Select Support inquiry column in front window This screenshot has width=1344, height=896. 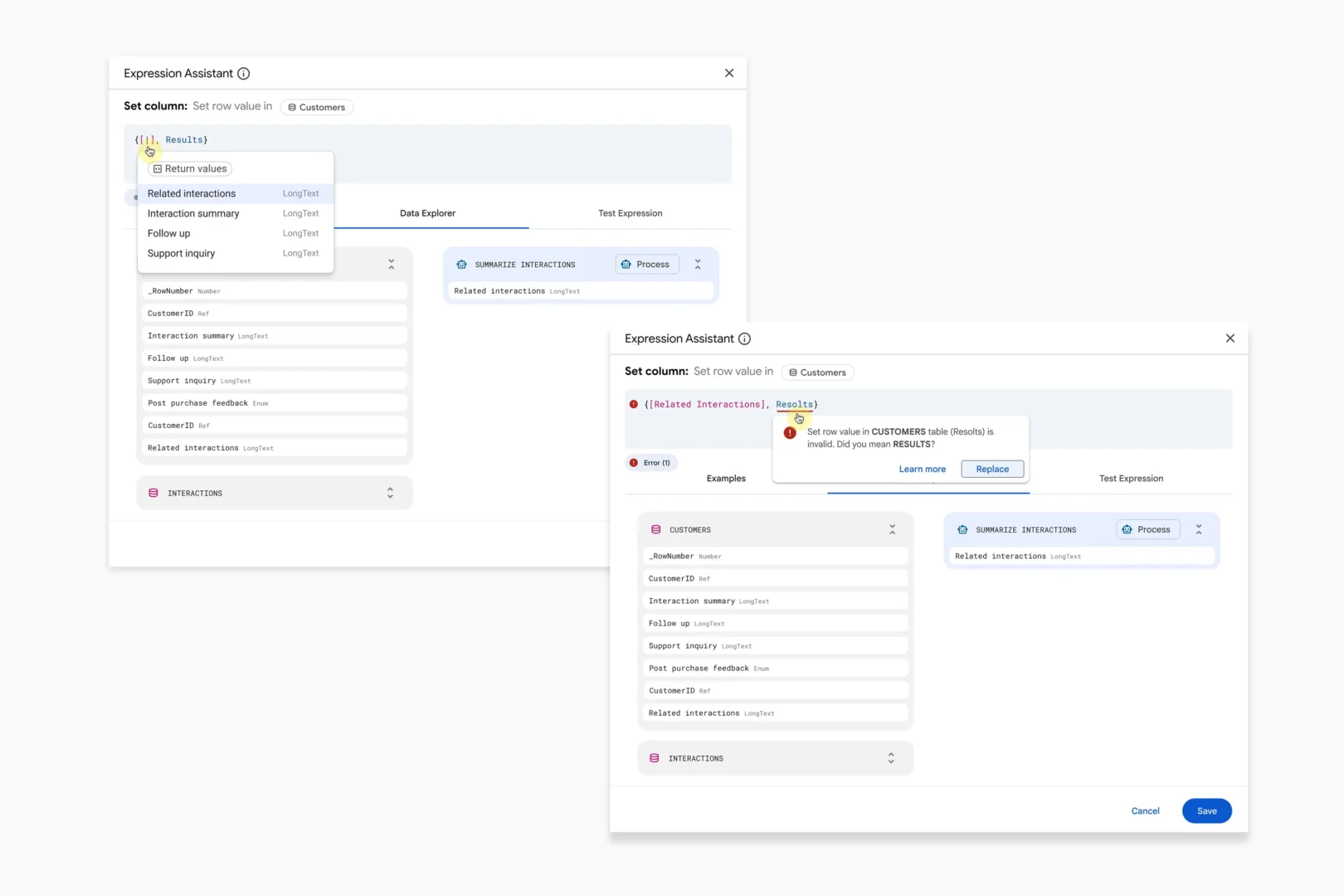click(x=776, y=645)
